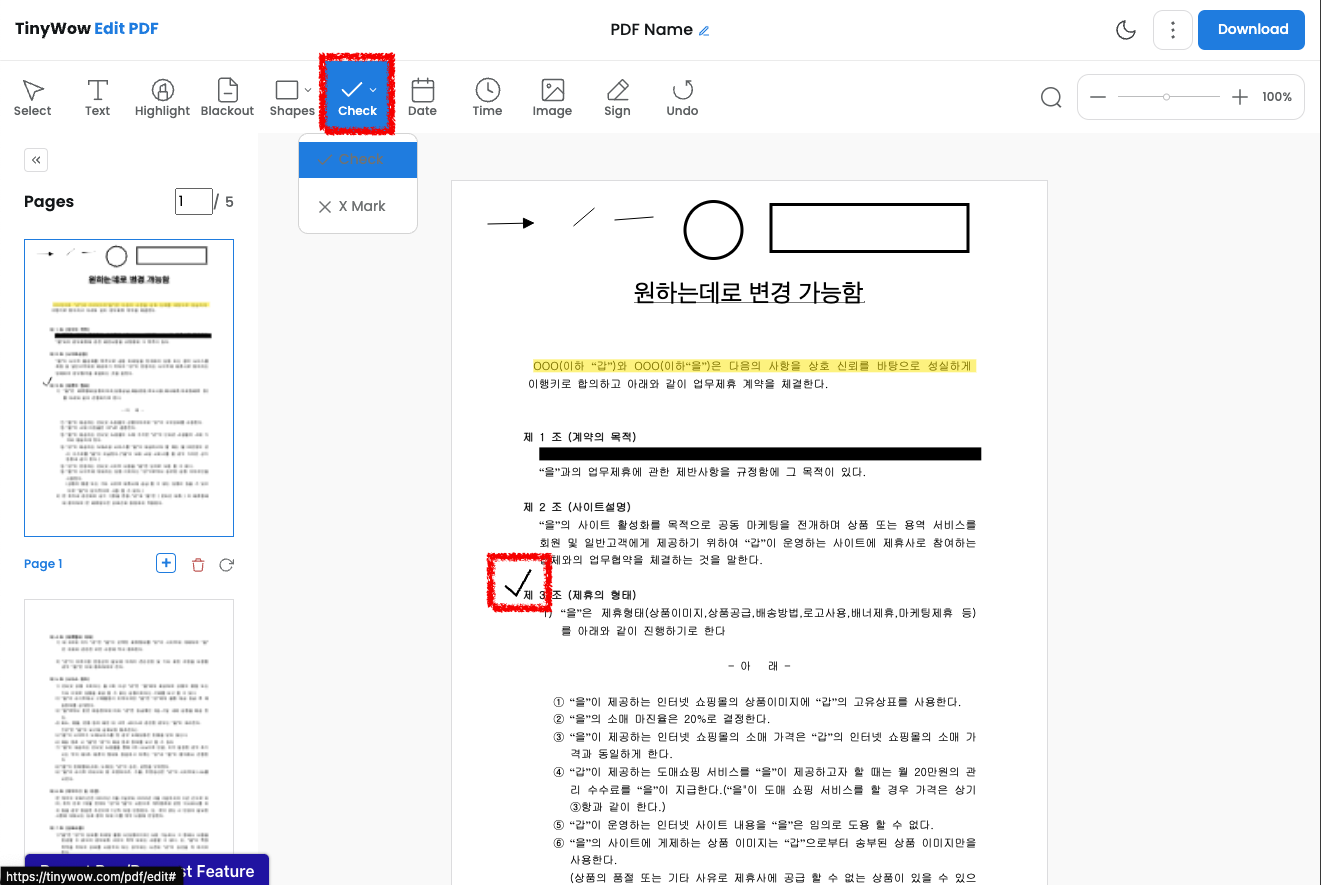Choose the Blackout tool
The height and width of the screenshot is (885, 1321).
(227, 96)
